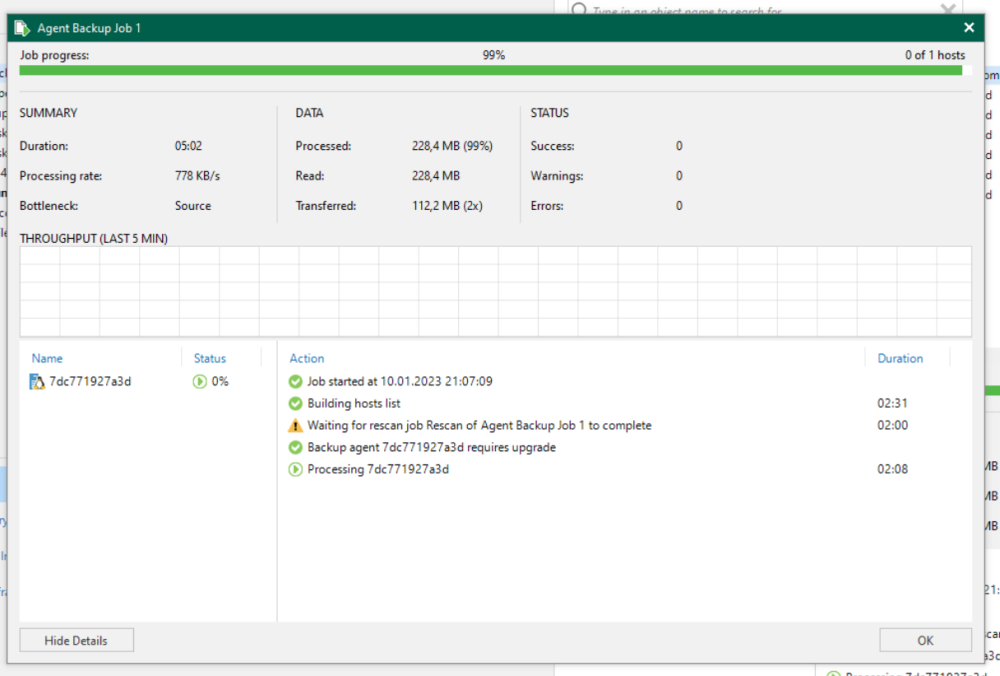
Task: Click the Transferred value 112,2 MB (2x)
Action: click(x=447, y=206)
